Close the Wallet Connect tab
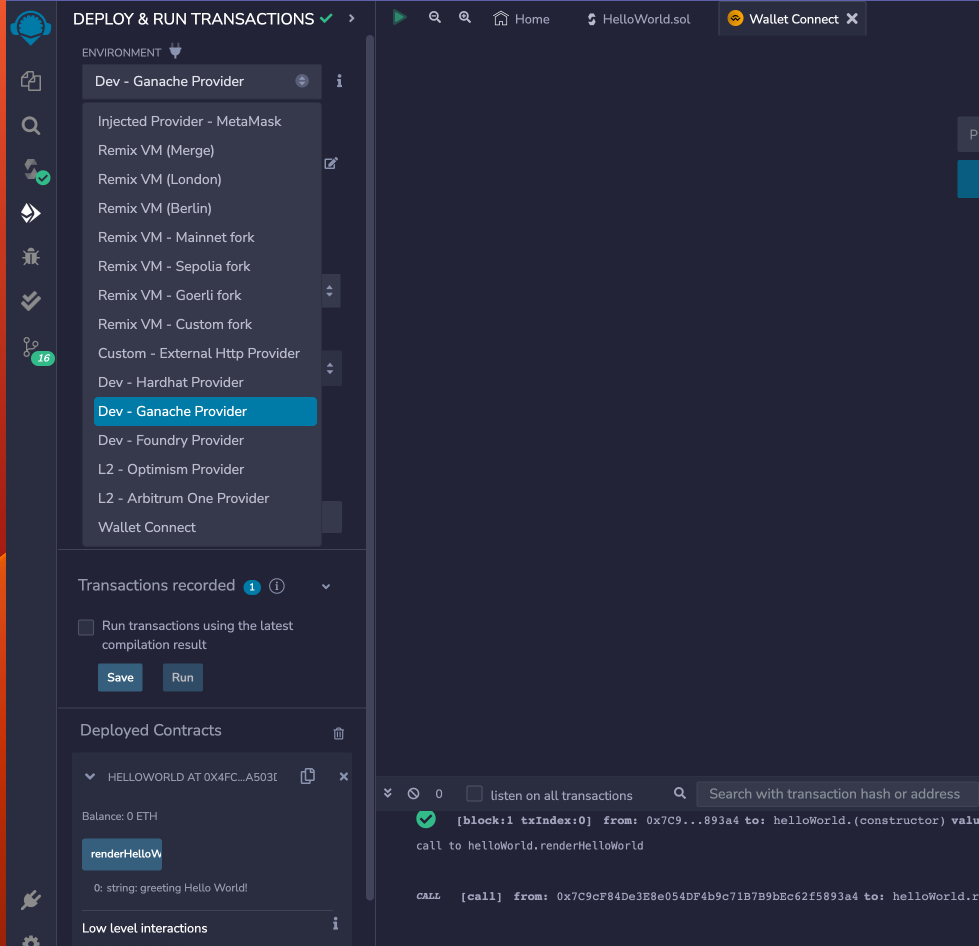Image resolution: width=979 pixels, height=946 pixels. pyautogui.click(x=852, y=19)
